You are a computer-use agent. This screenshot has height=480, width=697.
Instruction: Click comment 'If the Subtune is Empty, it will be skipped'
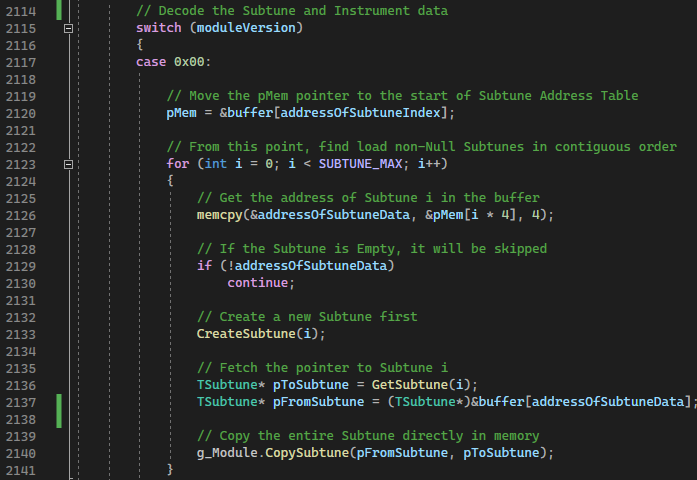click(372, 249)
